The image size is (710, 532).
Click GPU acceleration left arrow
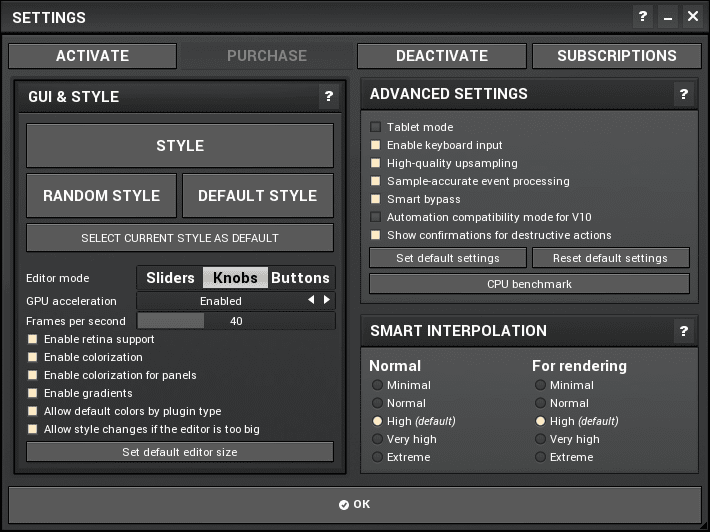311,300
